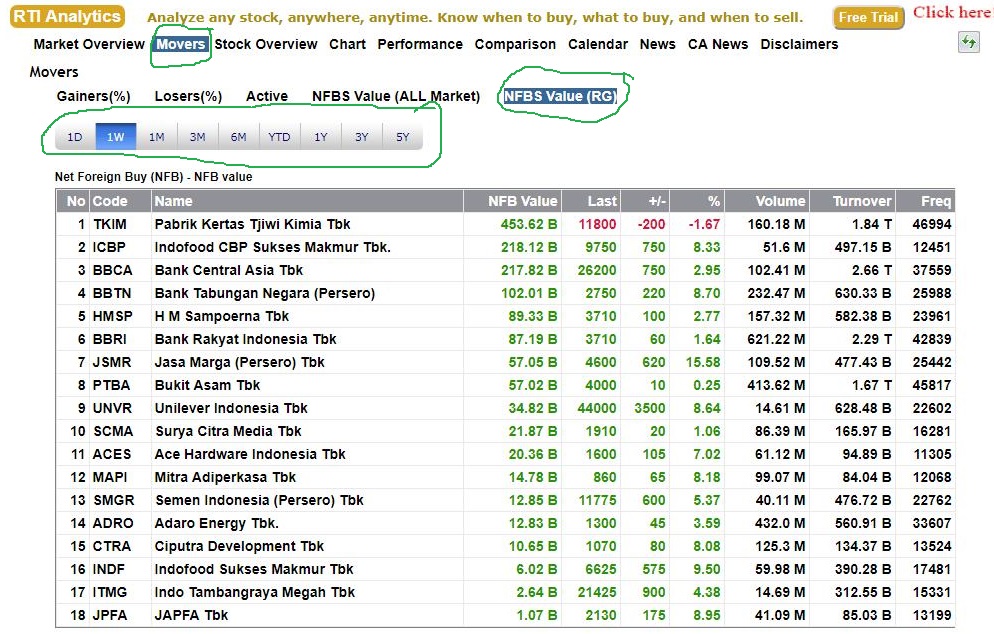
Task: Choose the 3Y period button
Action: point(361,137)
